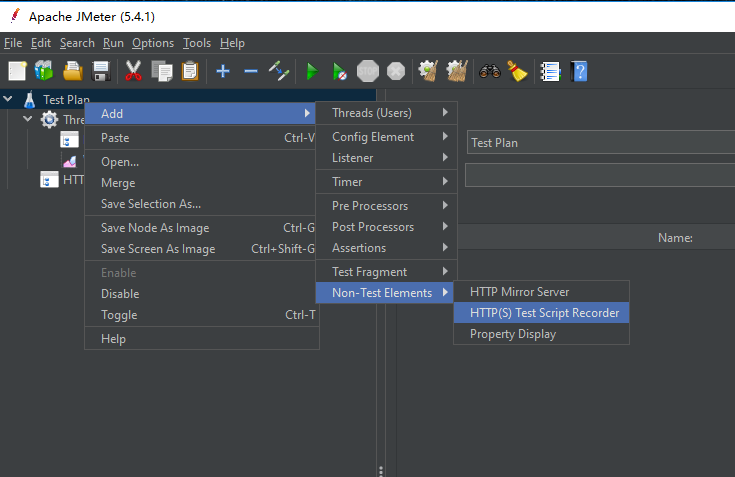
Task: Expand the Threads (Users) submenu
Action: [x=386, y=113]
